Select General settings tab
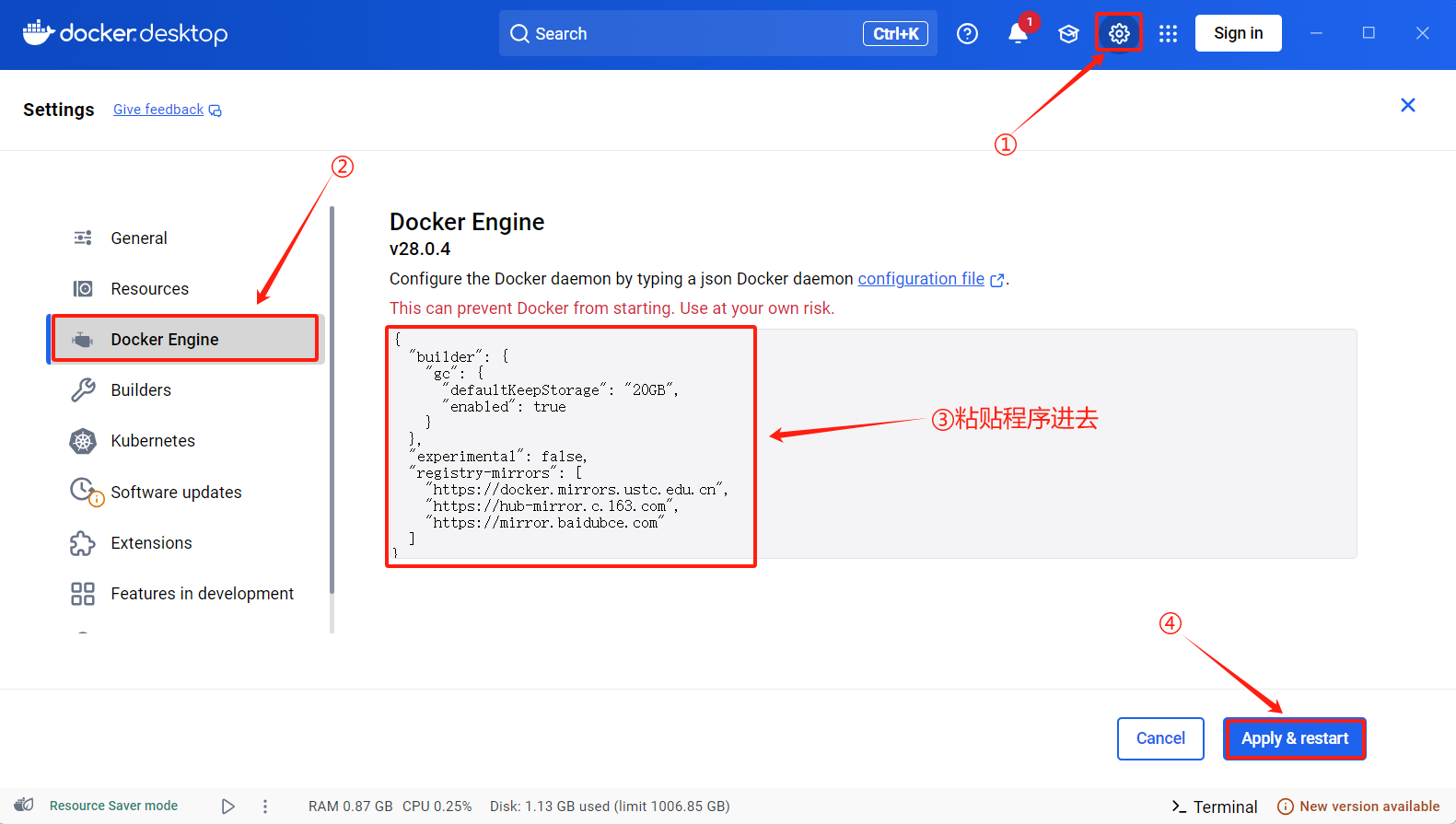 187,238
